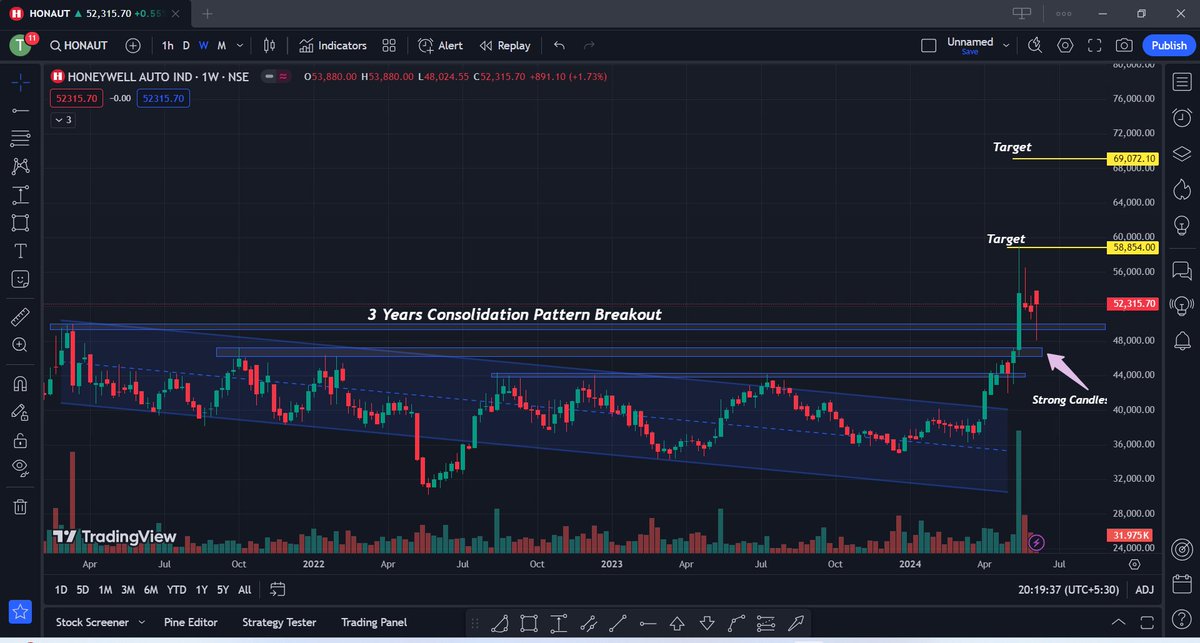
Task: Click the Publish button
Action: [x=1169, y=45]
